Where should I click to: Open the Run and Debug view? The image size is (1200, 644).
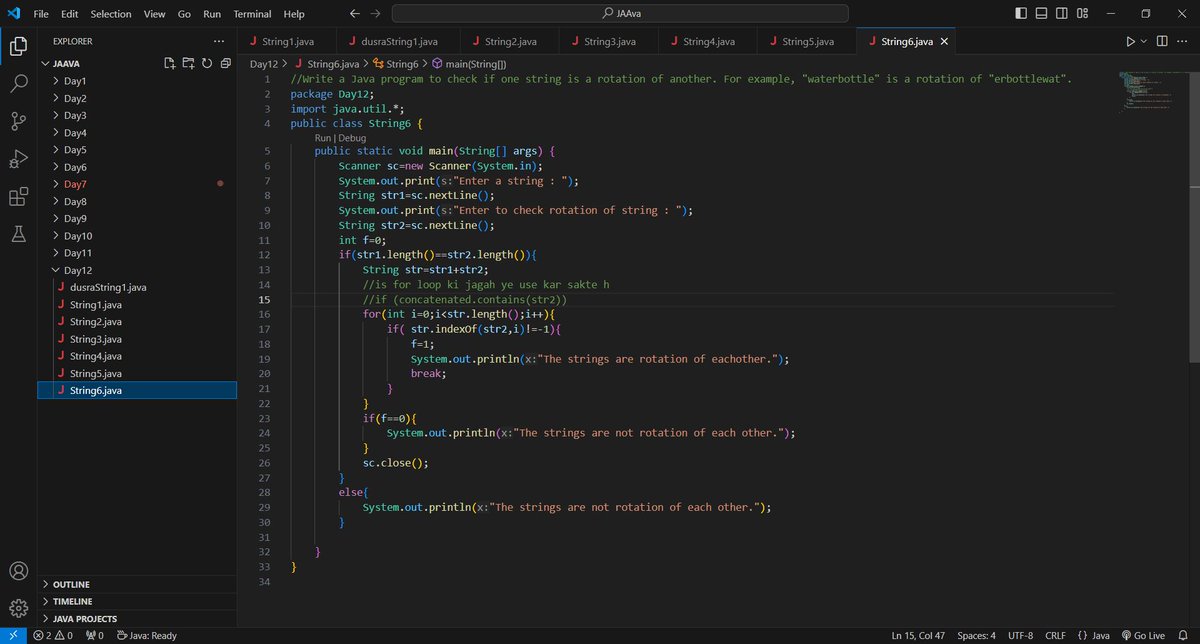pyautogui.click(x=18, y=158)
